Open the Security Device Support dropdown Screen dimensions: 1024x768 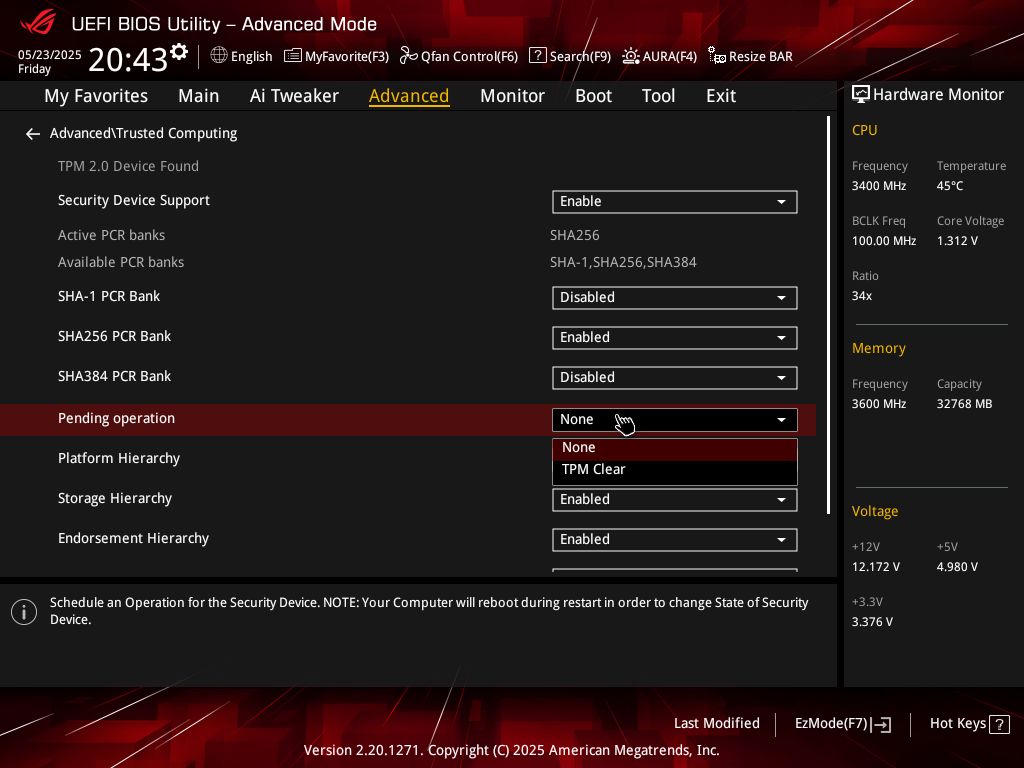[x=675, y=202]
